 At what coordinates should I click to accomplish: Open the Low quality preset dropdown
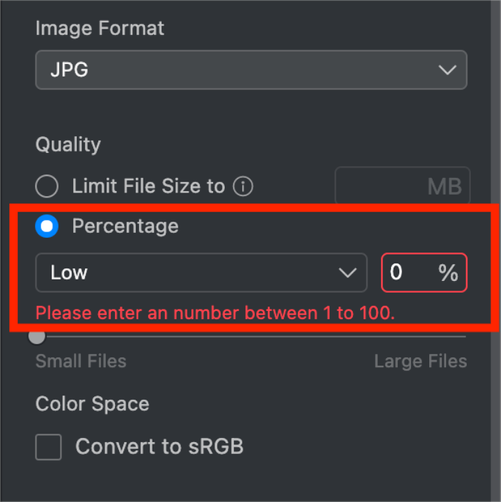point(201,273)
